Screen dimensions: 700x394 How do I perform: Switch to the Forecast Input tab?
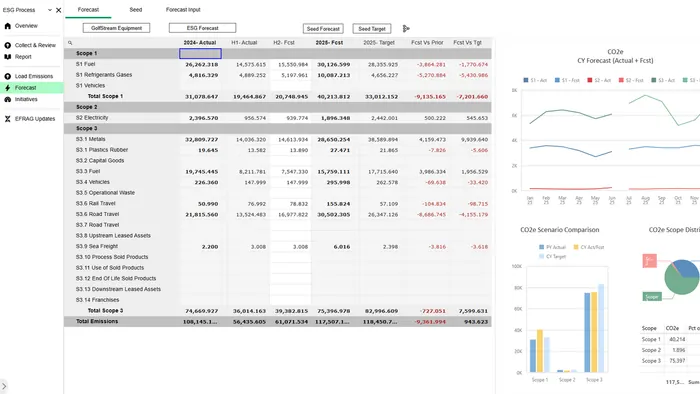click(x=183, y=9)
